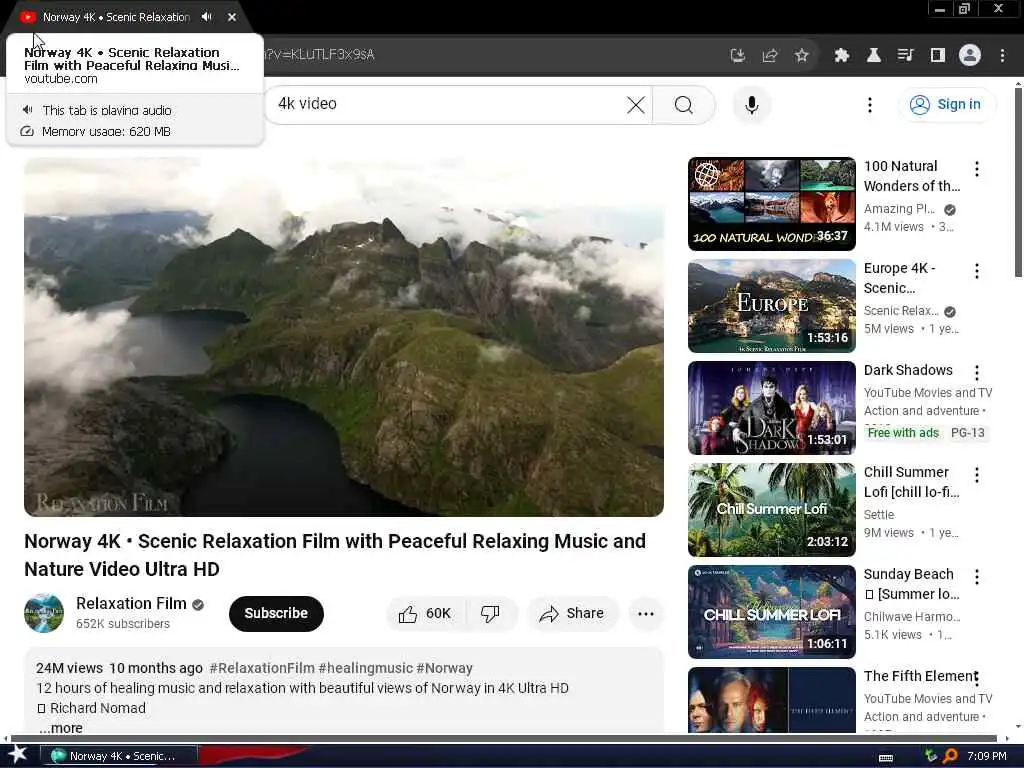This screenshot has height=768, width=1024.
Task: Open the Relaxation Film channel avatar
Action: click(x=44, y=613)
